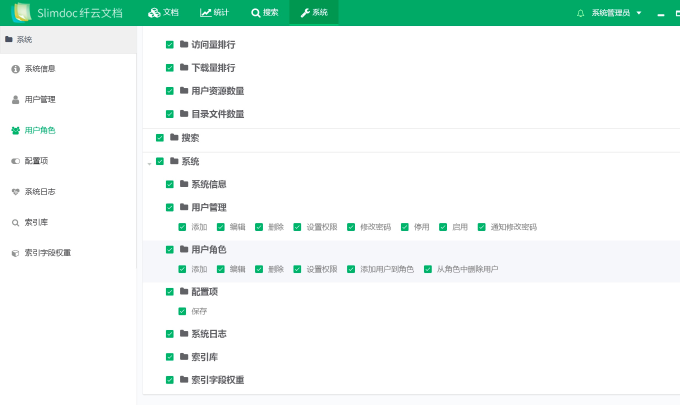Click the 系统信息 info icon in sidebar
Image resolution: width=680 pixels, height=405 pixels.
click(x=15, y=69)
